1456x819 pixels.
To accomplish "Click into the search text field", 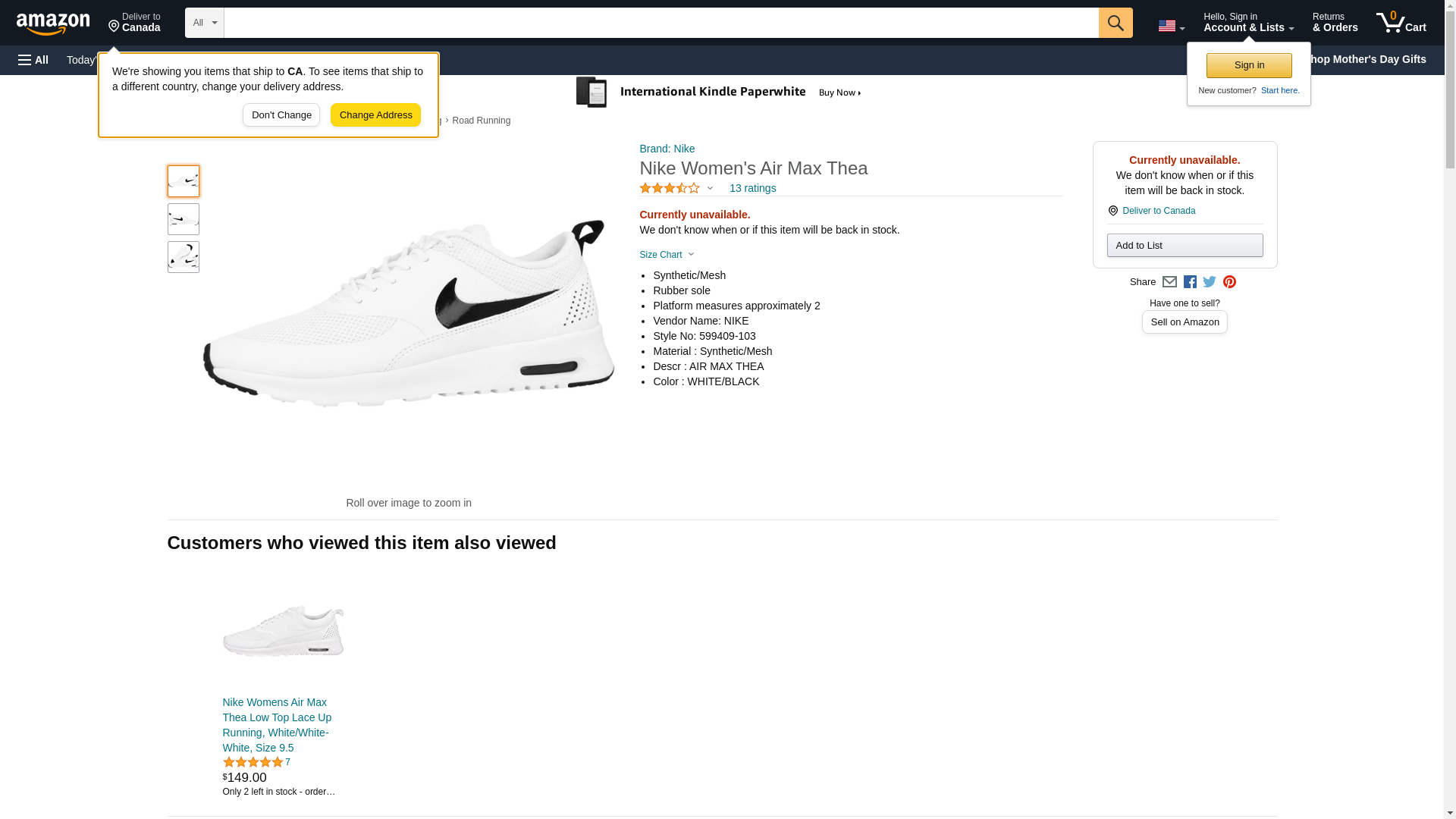I will [661, 23].
